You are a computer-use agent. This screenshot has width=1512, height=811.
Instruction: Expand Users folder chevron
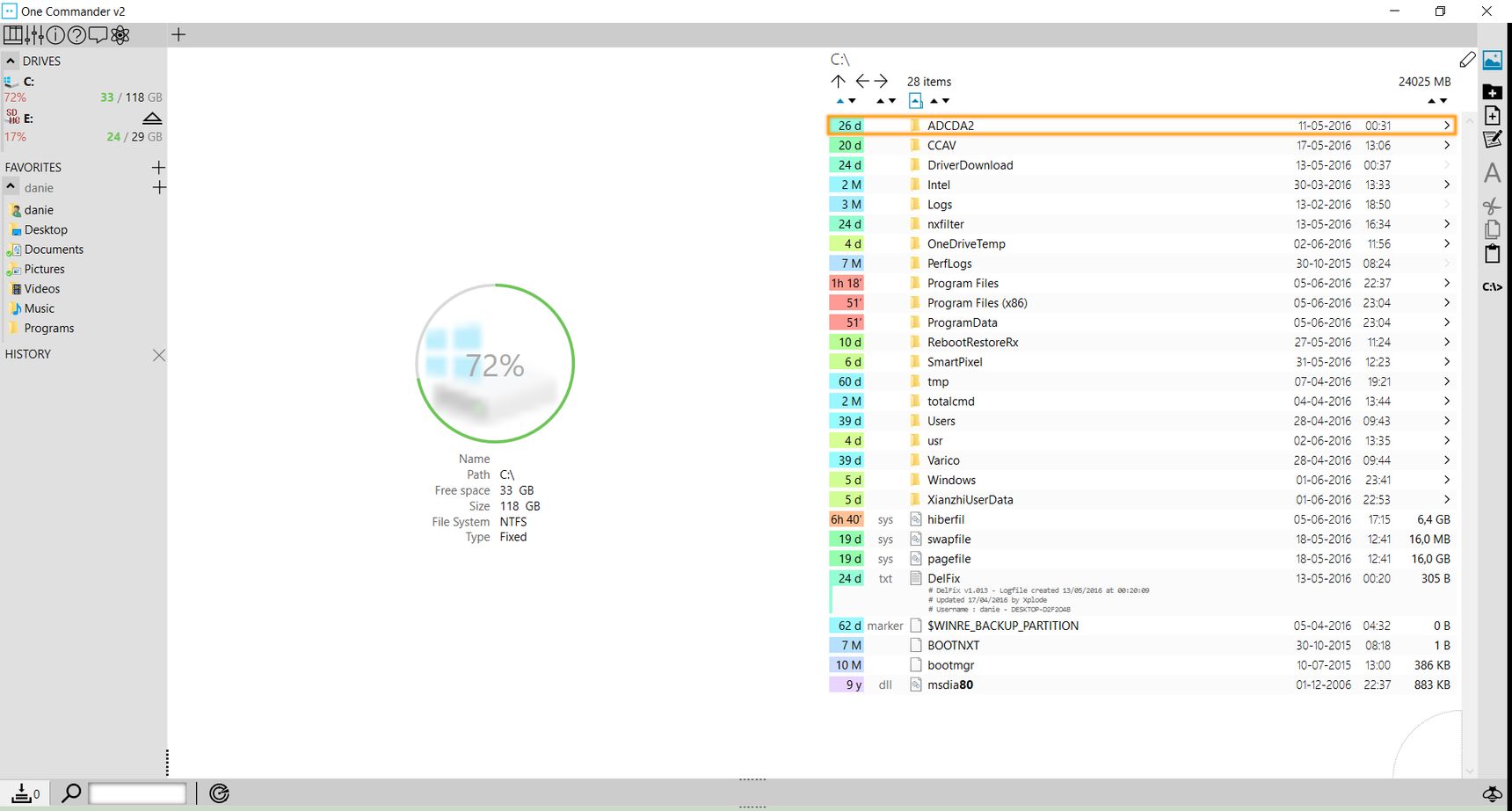[x=1446, y=421]
